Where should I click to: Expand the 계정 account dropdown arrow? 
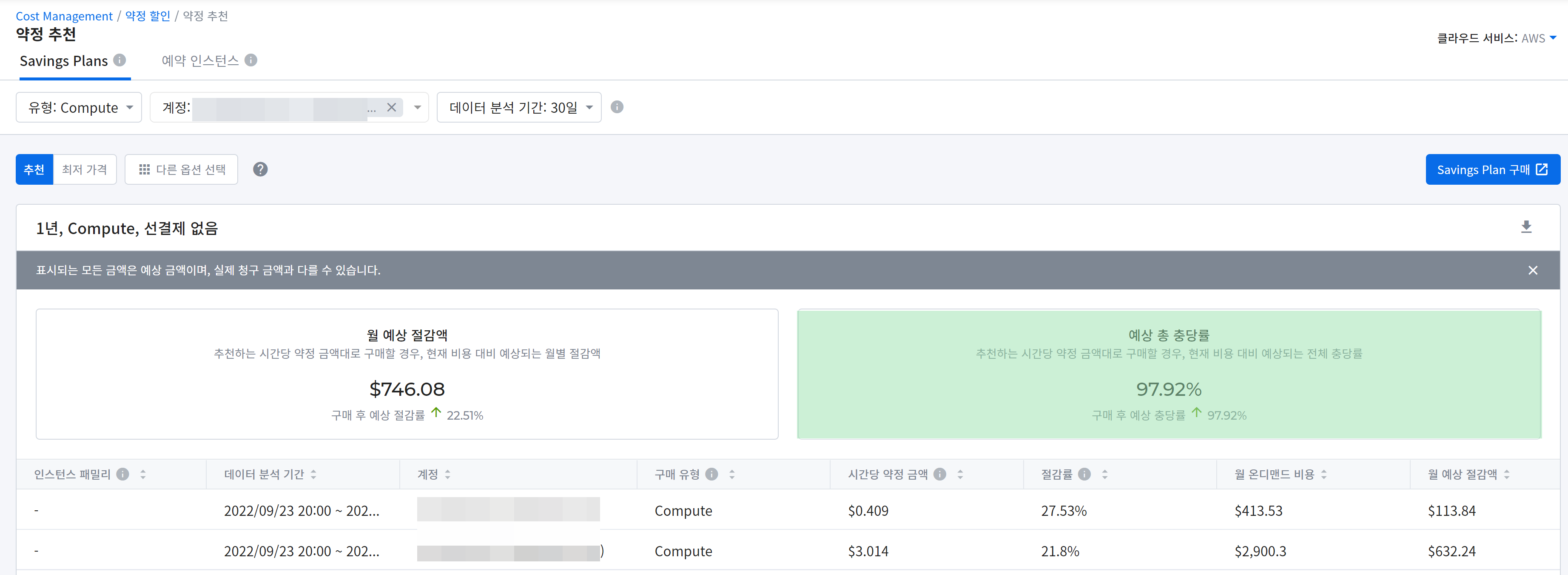pos(418,108)
